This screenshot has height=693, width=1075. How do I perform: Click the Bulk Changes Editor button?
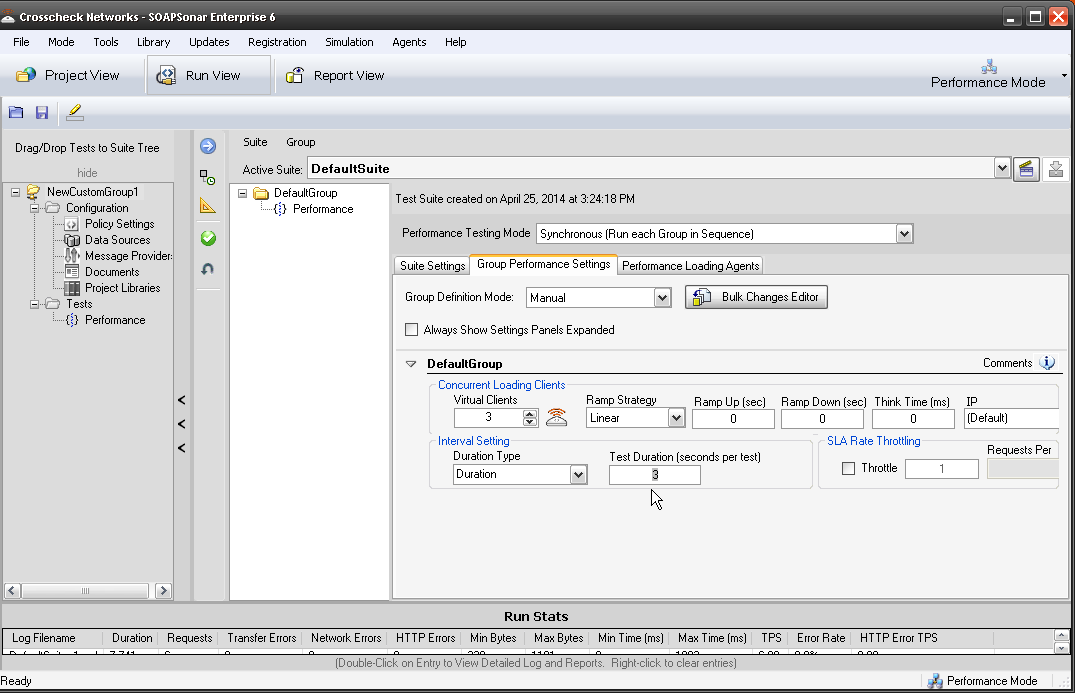tap(756, 297)
